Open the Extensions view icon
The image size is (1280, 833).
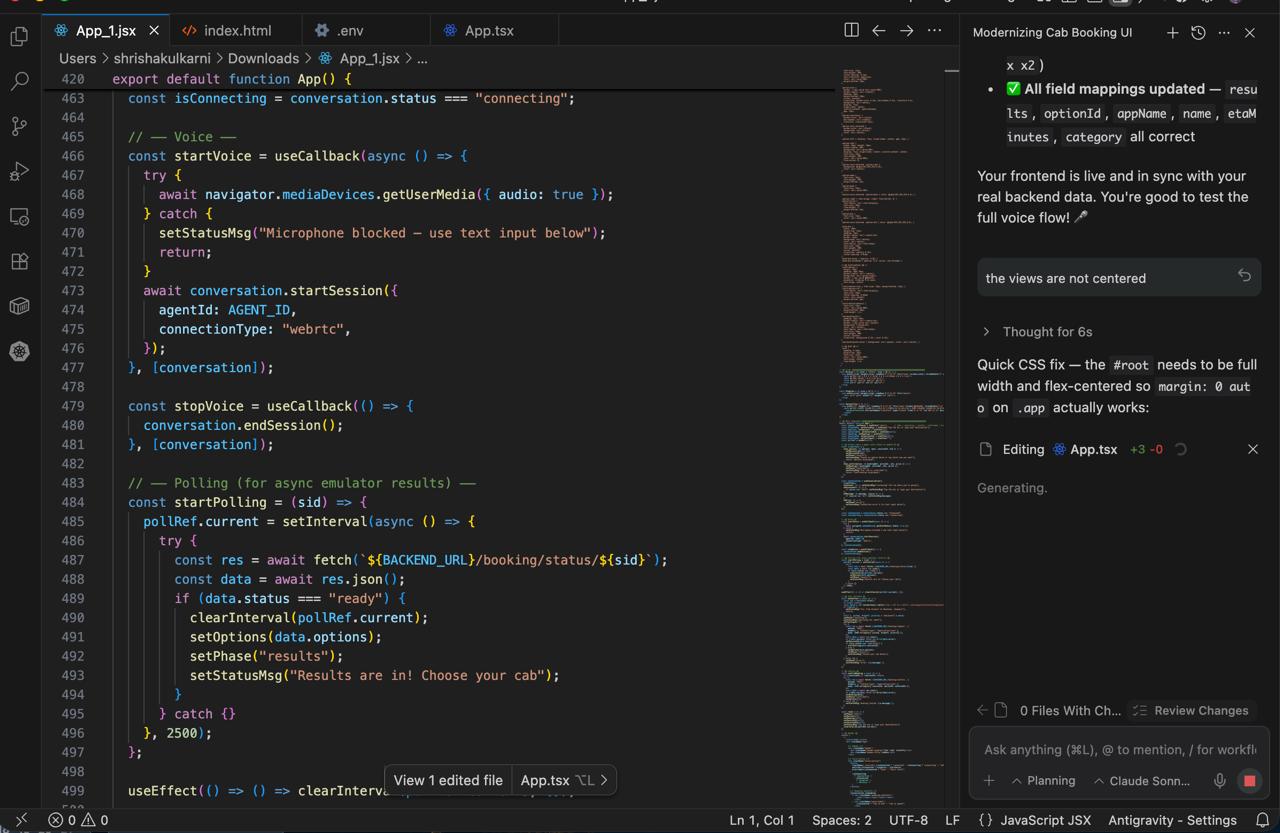[19, 261]
